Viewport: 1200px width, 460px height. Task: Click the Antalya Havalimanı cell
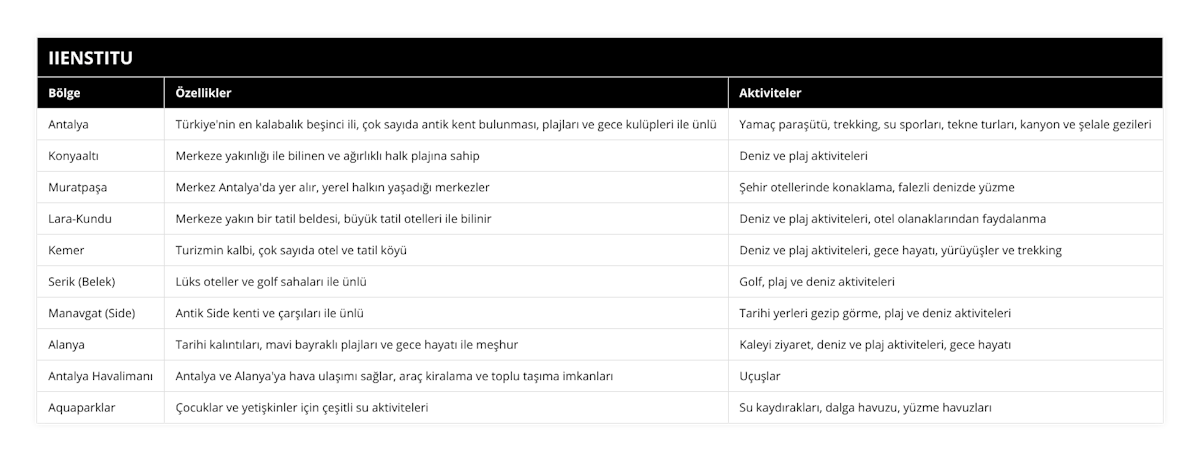pos(101,376)
